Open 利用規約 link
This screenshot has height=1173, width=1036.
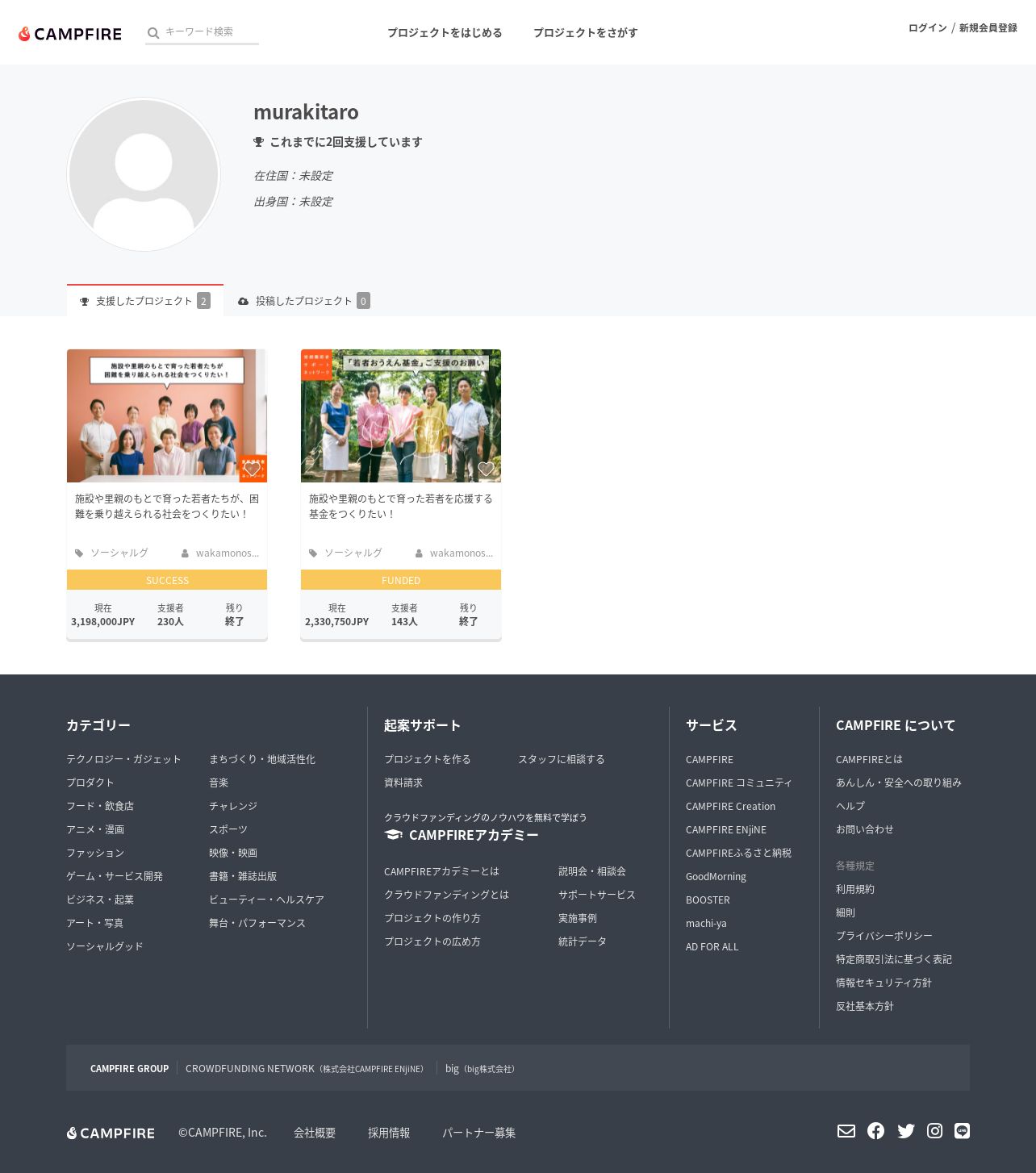855,889
